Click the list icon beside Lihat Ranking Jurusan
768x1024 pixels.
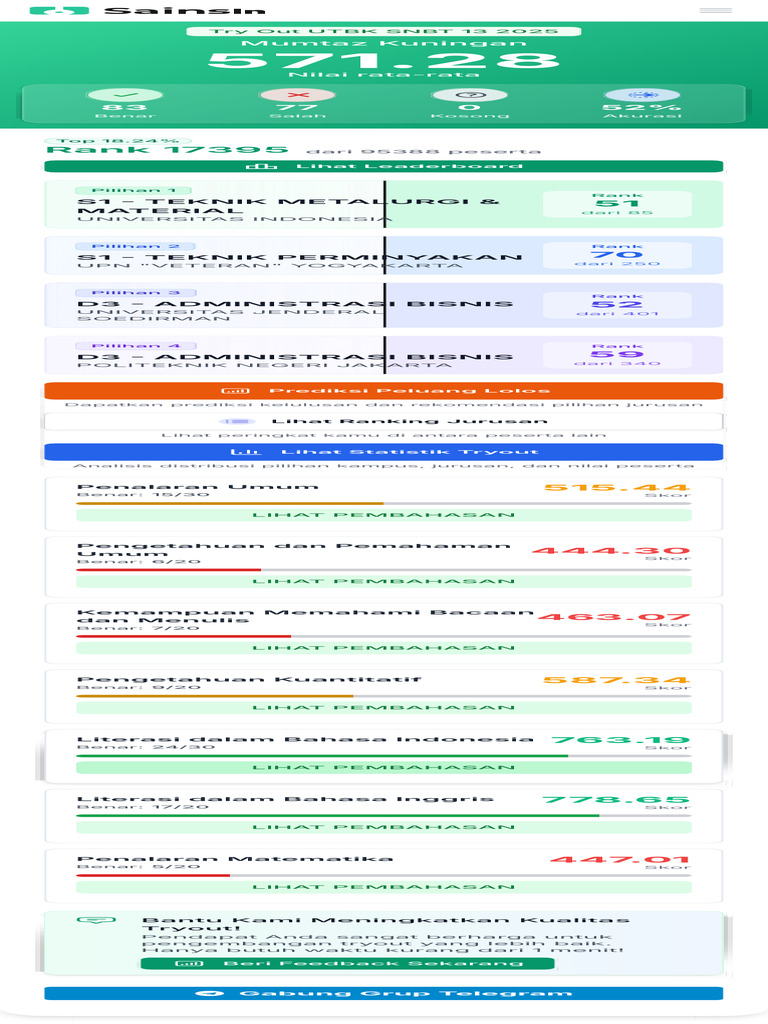(237, 421)
